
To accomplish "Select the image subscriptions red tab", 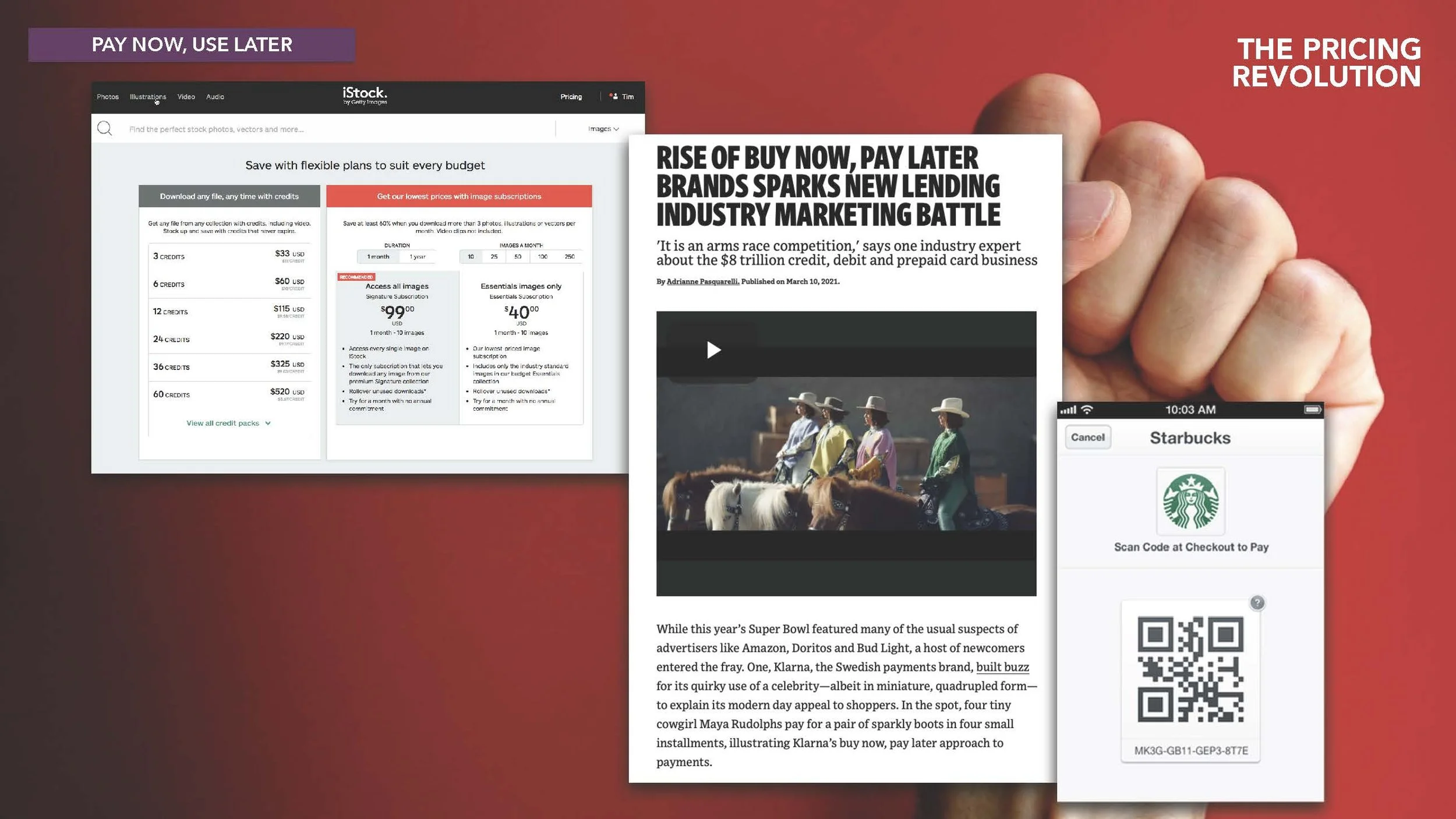I will (x=459, y=196).
